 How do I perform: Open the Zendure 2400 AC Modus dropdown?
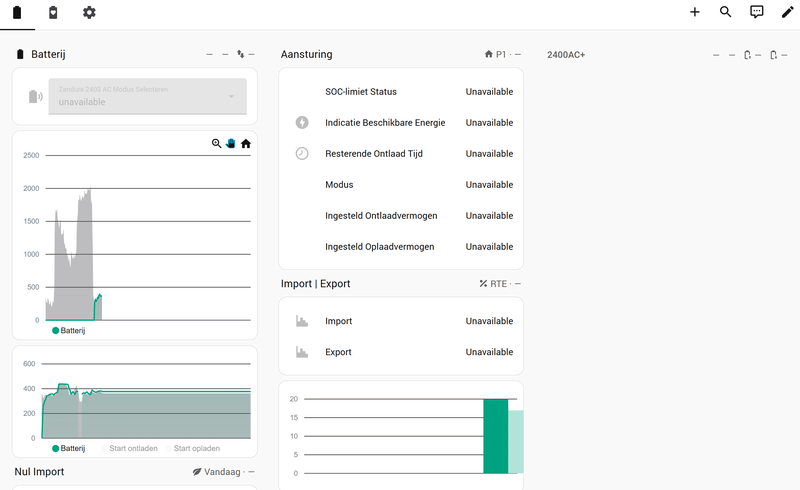(x=147, y=96)
